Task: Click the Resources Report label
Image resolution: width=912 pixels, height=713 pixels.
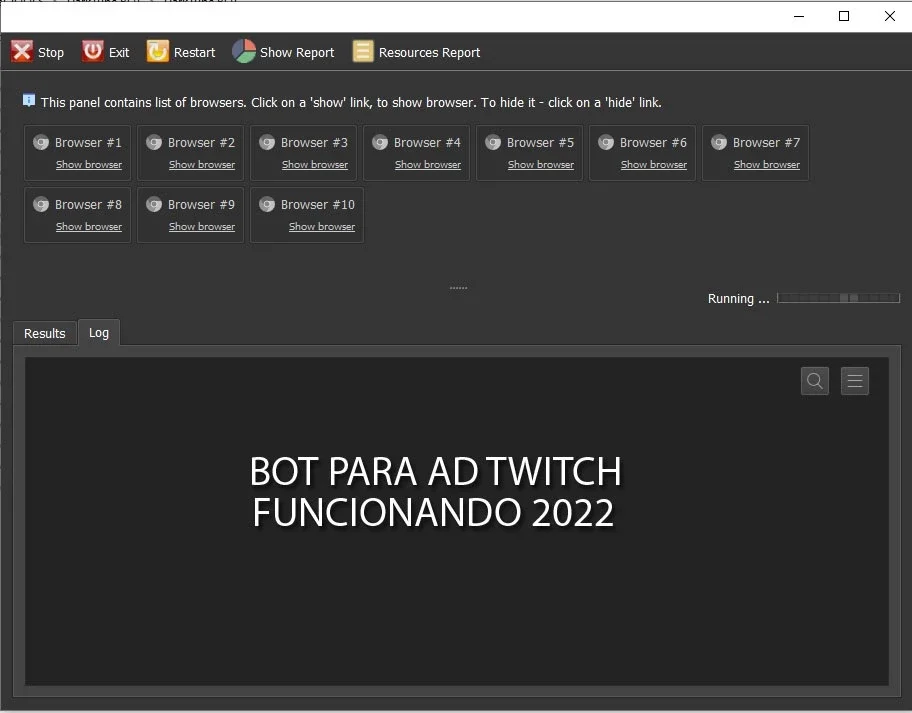Action: click(x=429, y=52)
